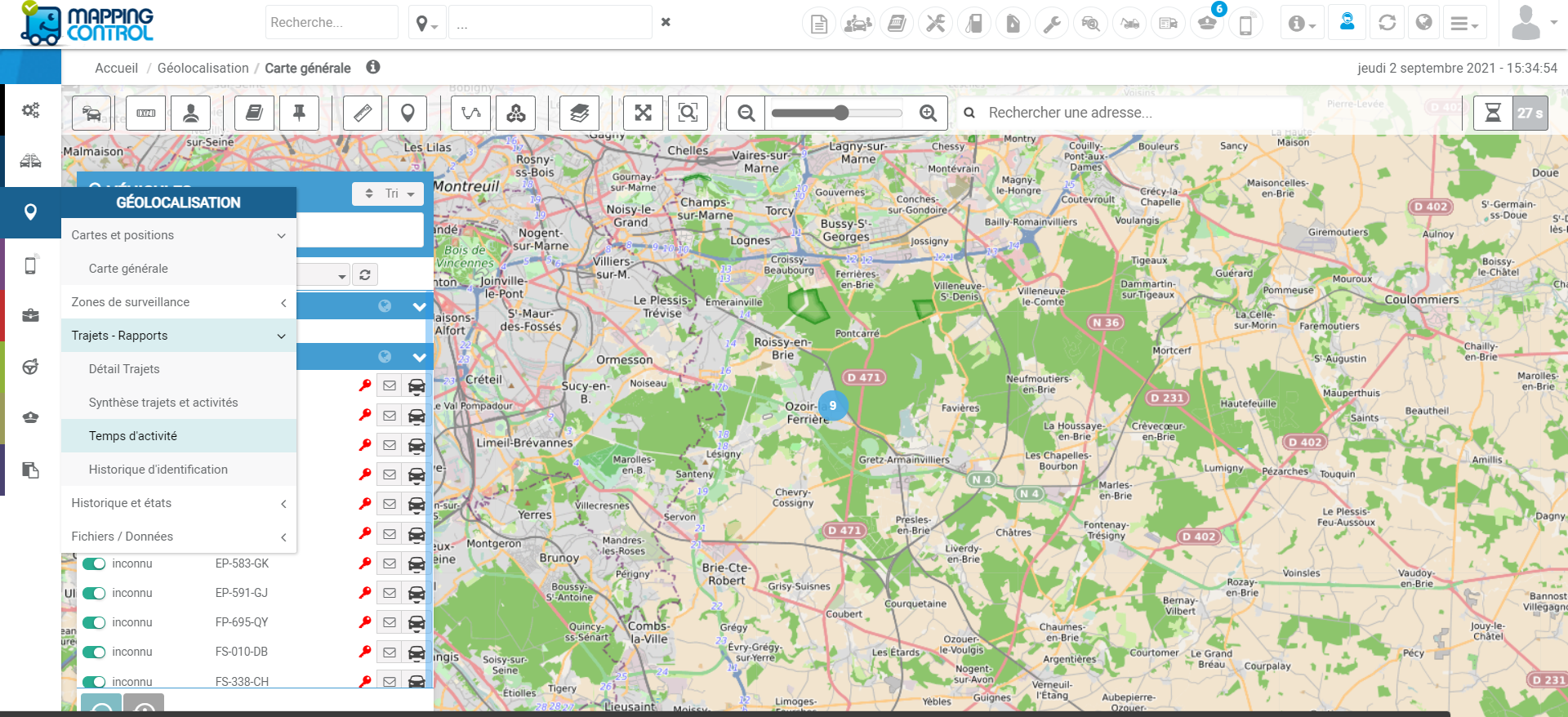Disable the FS-010-DB vehicle toggle
Screen dimensions: 1568x717
tap(94, 652)
